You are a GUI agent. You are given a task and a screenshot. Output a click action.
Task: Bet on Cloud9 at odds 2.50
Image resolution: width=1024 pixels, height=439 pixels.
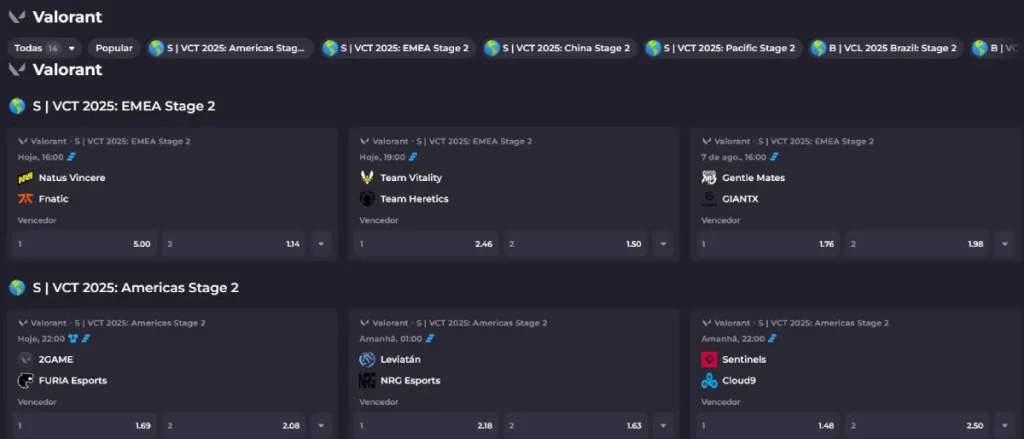pyautogui.click(x=918, y=426)
